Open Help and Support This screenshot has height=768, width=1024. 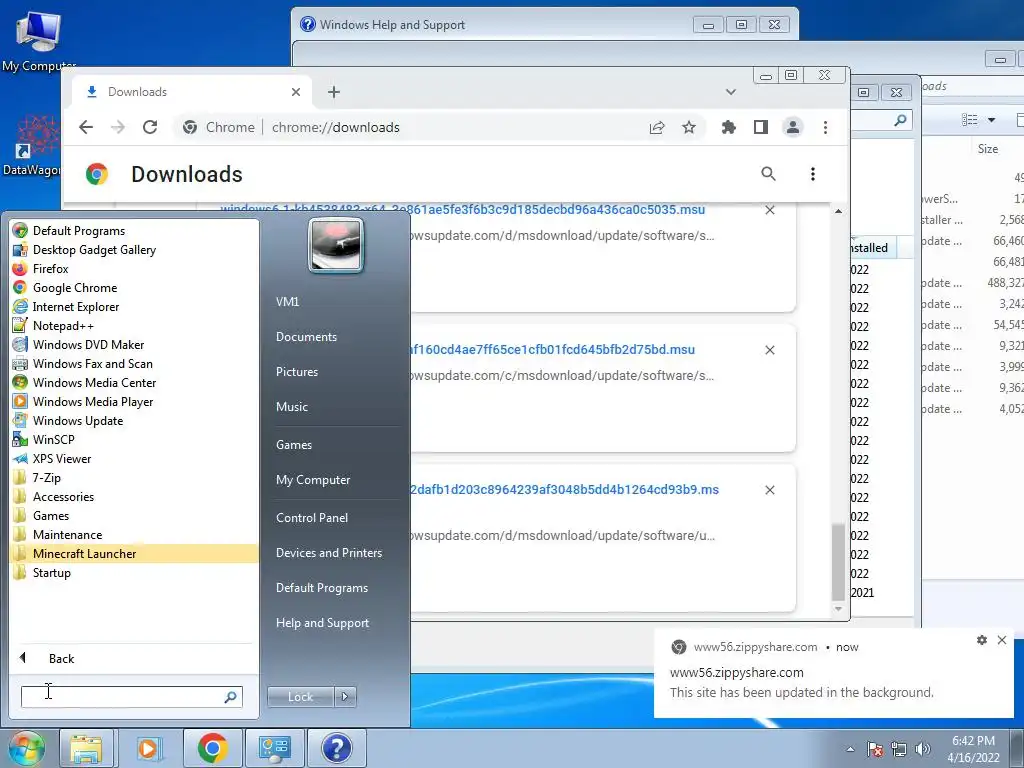click(x=323, y=622)
